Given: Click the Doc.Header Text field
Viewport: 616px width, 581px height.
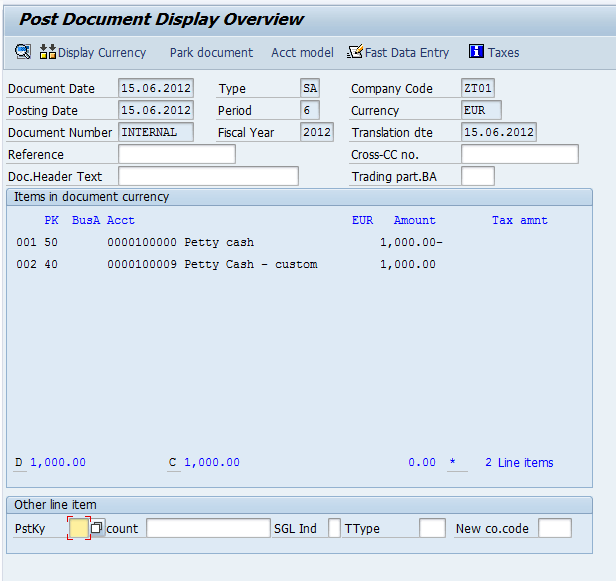Looking at the screenshot, I should pos(208,176).
